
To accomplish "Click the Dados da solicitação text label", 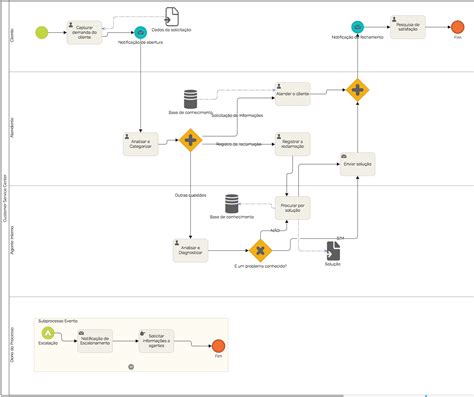I will click(x=171, y=30).
